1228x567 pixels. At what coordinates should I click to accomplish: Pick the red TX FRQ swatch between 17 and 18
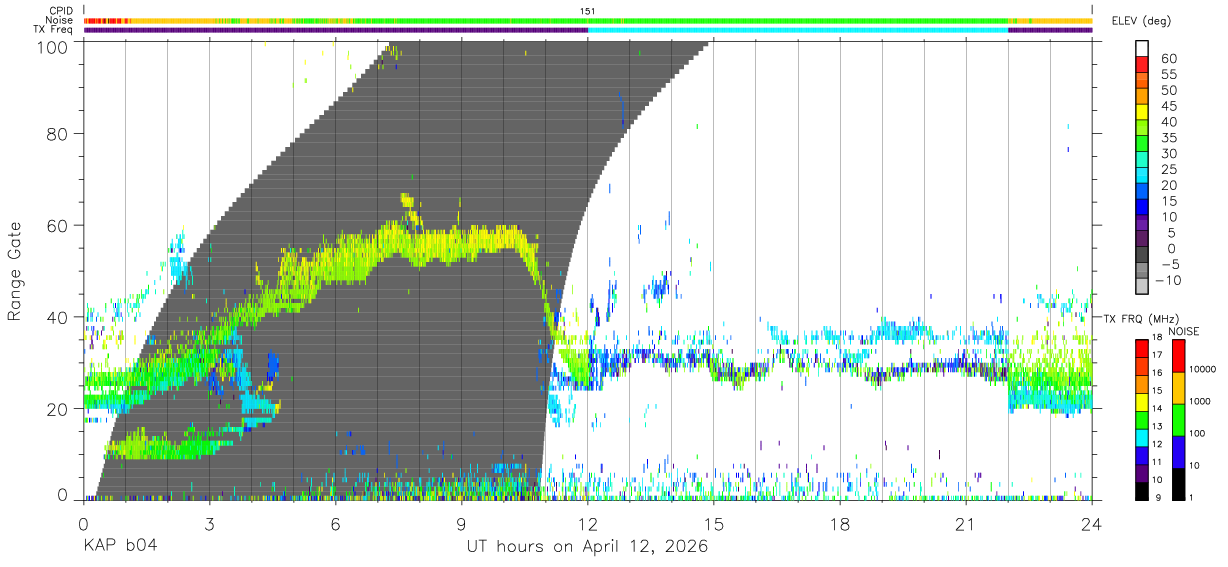click(x=1142, y=347)
